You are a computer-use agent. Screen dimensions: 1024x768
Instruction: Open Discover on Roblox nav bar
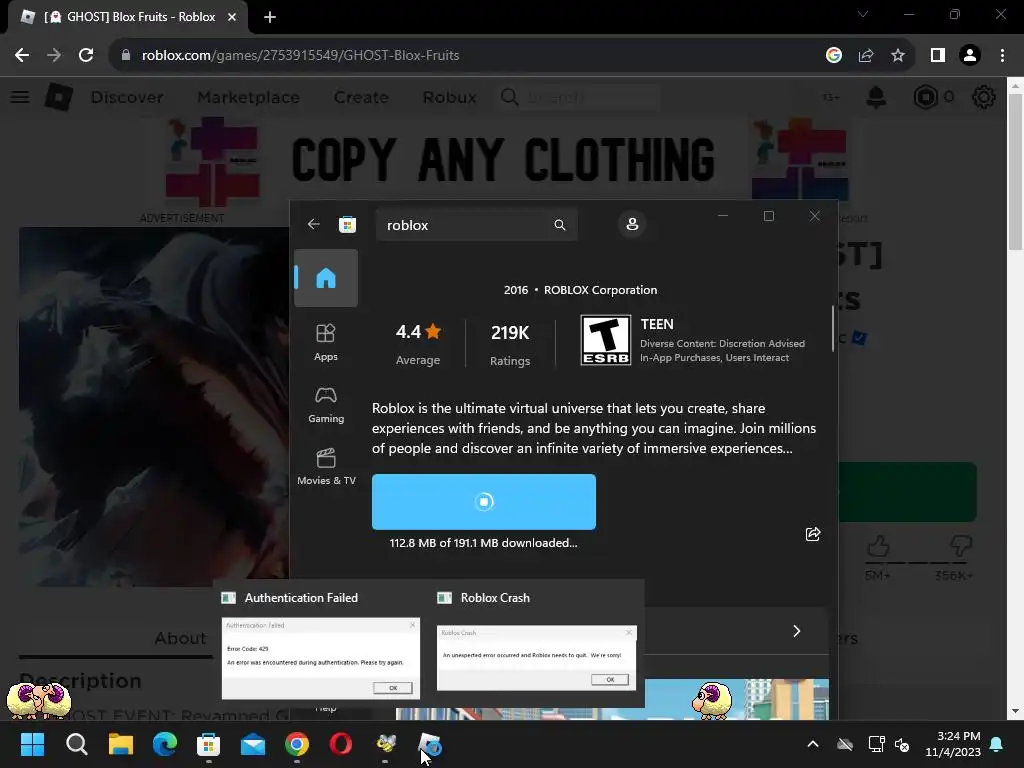point(127,97)
